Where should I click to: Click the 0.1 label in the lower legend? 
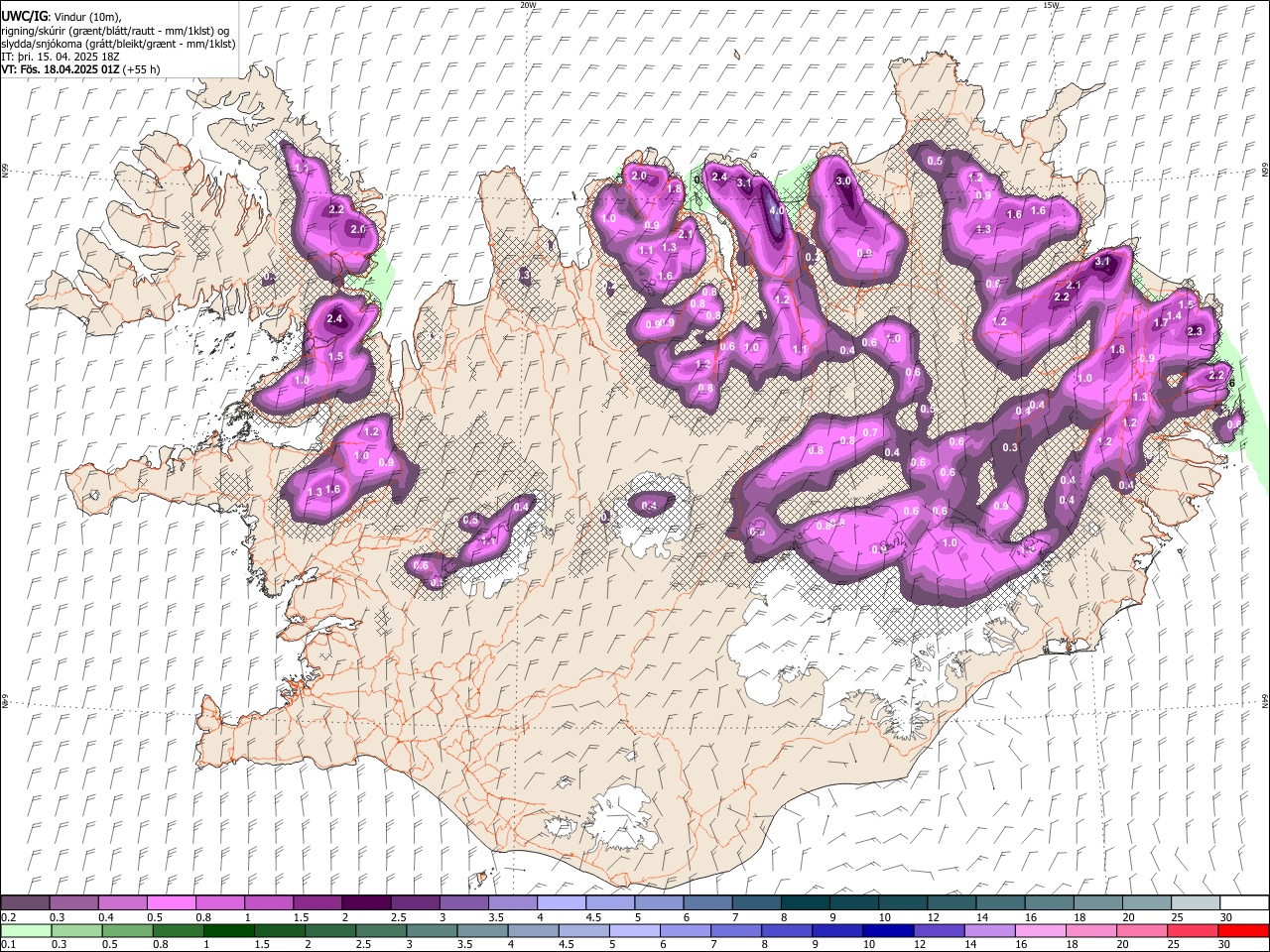[8, 944]
